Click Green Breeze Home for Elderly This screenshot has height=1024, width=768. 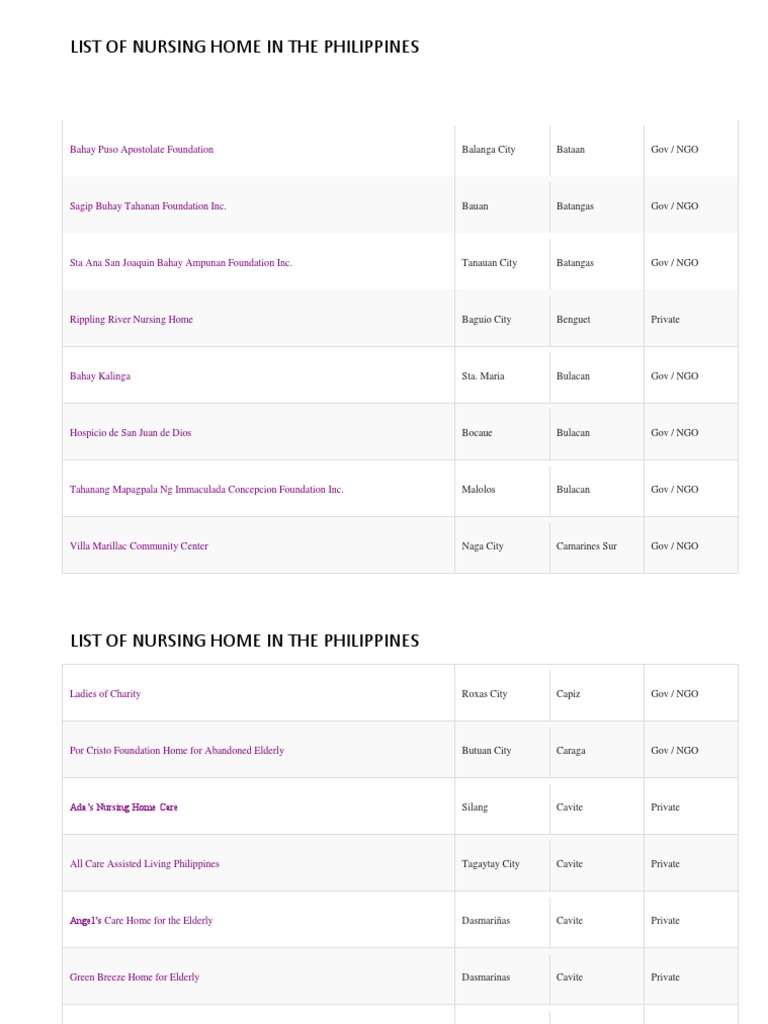pyautogui.click(x=134, y=977)
